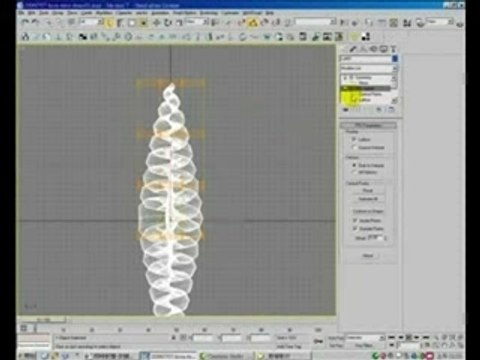Click the object color swatch beside name field
Viewport: 480px width, 360px height.
[395, 58]
